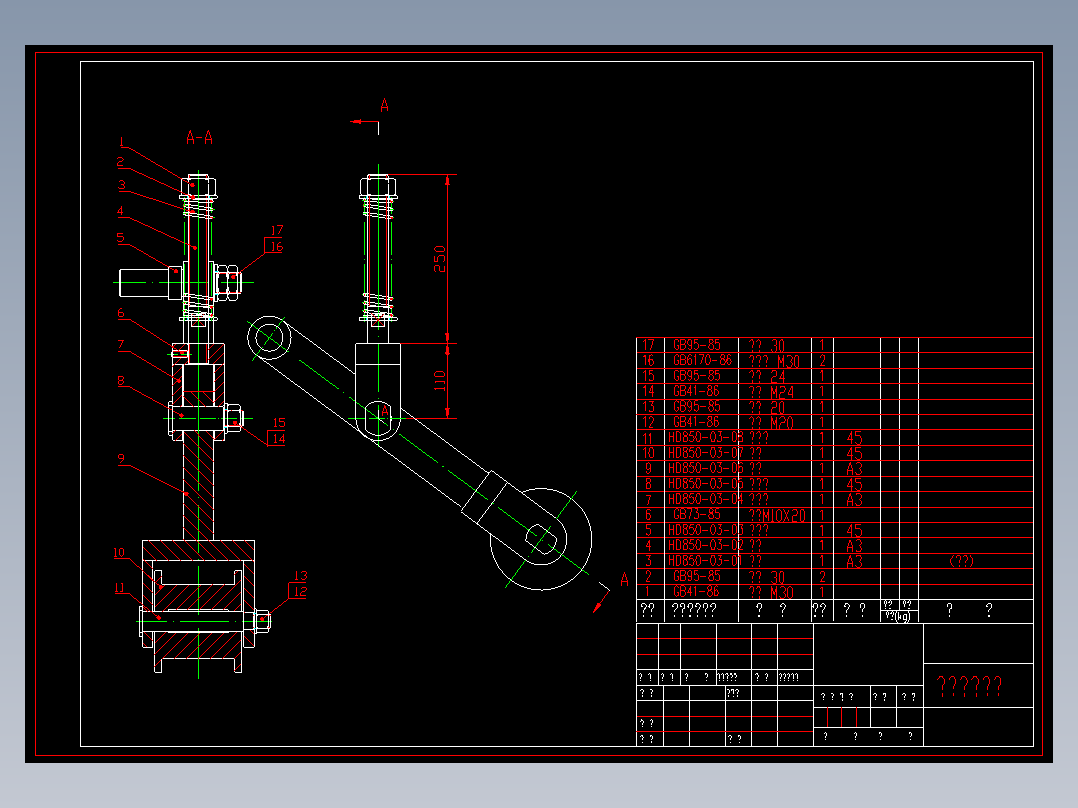
Task: Select the "HD850-03-04" drawing number cell
Action: 705,499
